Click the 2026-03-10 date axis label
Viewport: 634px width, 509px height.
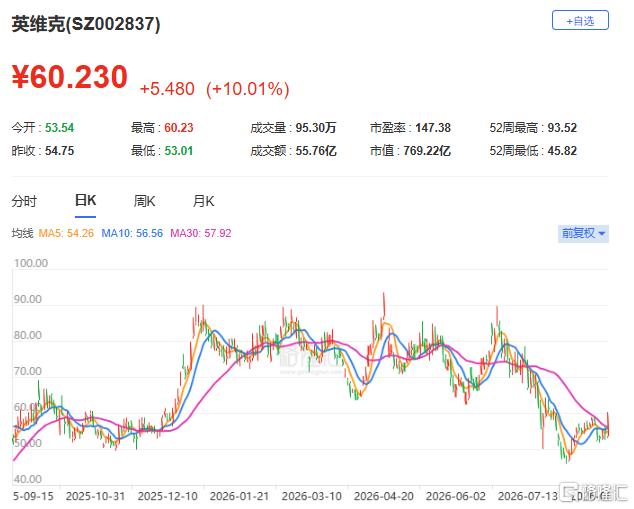coord(311,496)
